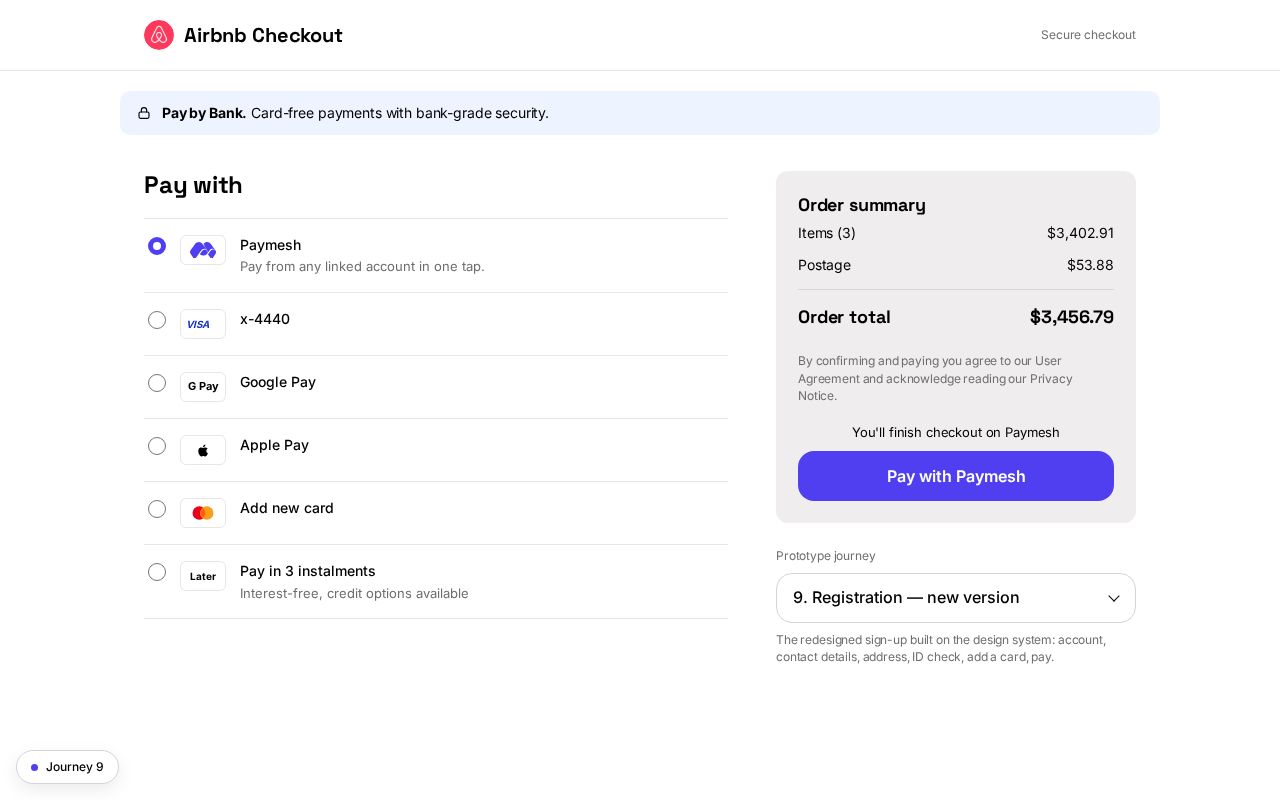The image size is (1280, 800).
Task: Click the Paymesh logo icon
Action: tap(203, 250)
